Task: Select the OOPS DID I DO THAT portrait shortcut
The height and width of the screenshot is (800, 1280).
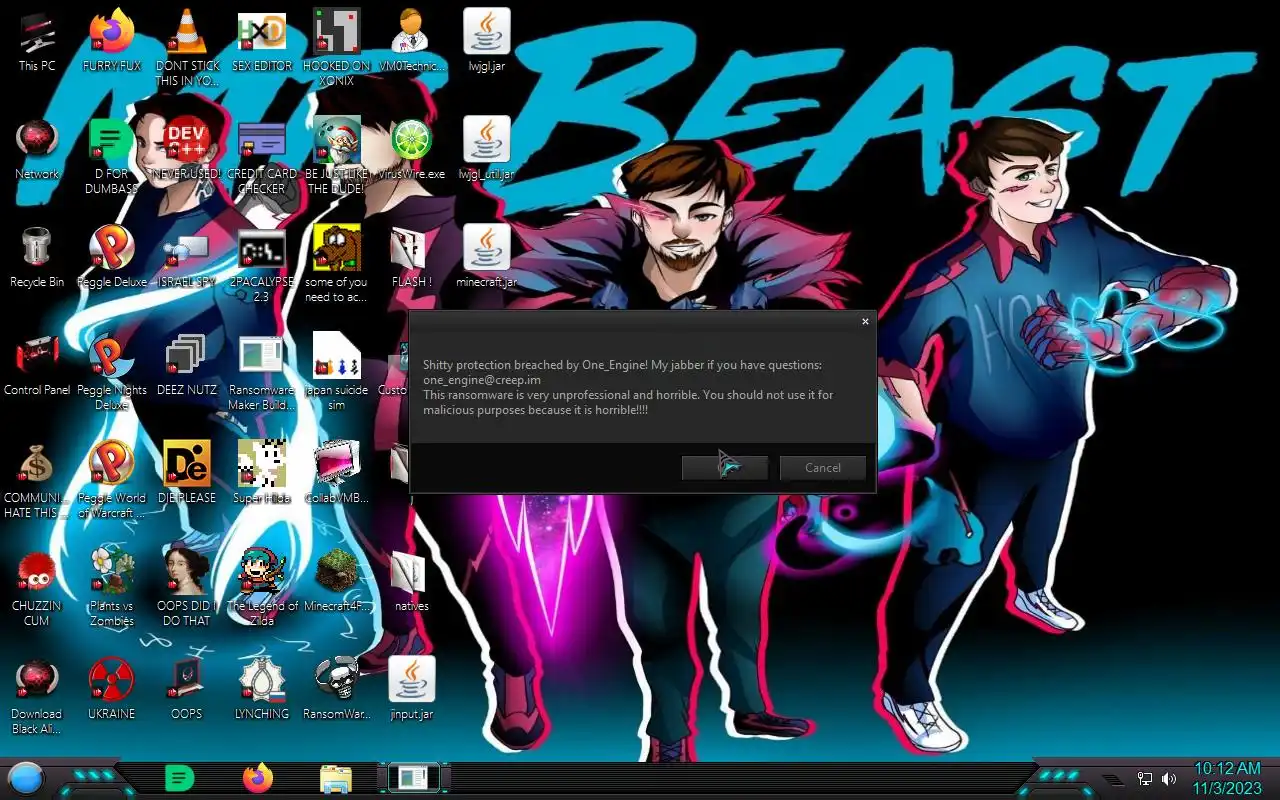Action: pyautogui.click(x=186, y=589)
